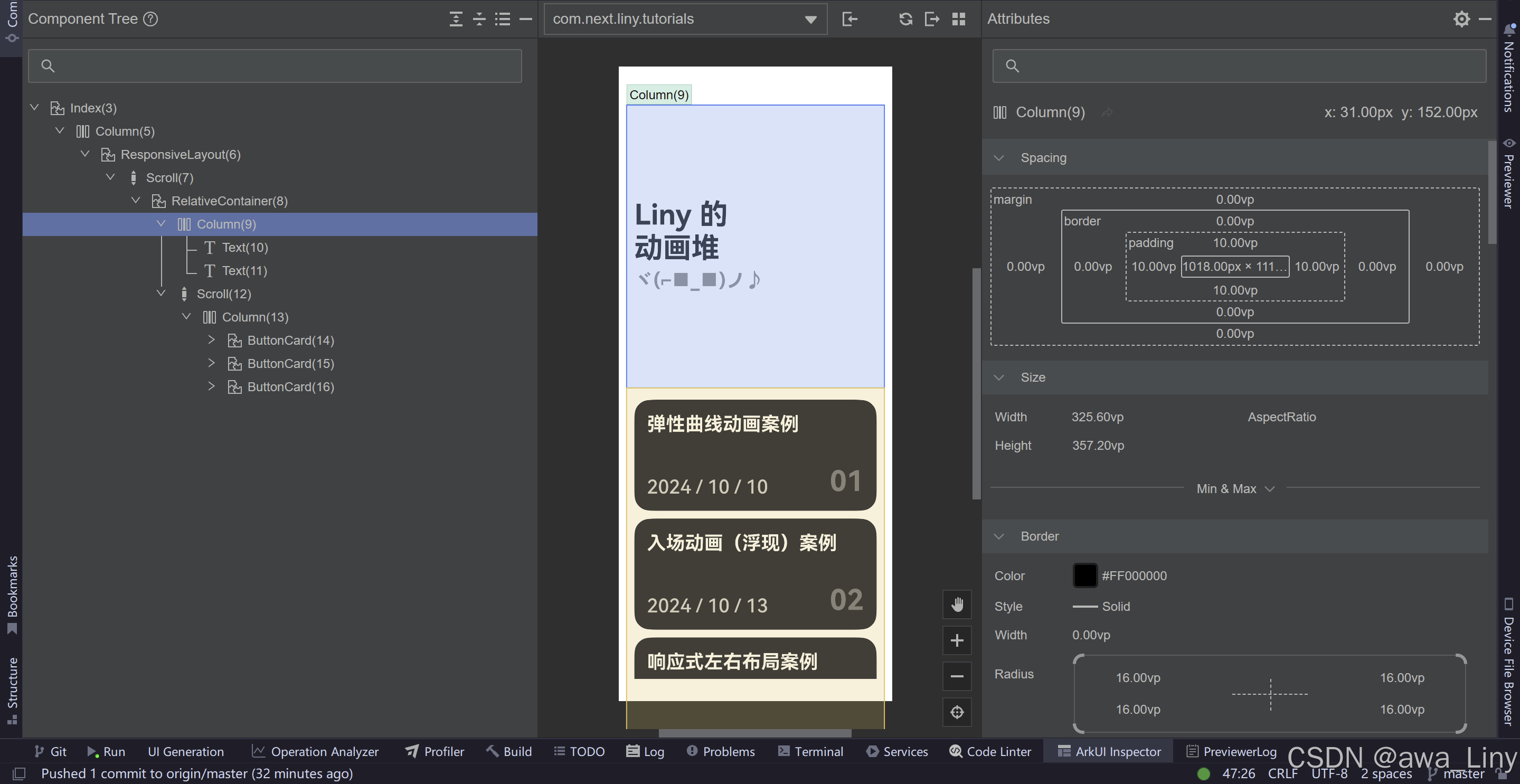1520x784 pixels.
Task: Click the Component Tree search field
Action: [275, 66]
